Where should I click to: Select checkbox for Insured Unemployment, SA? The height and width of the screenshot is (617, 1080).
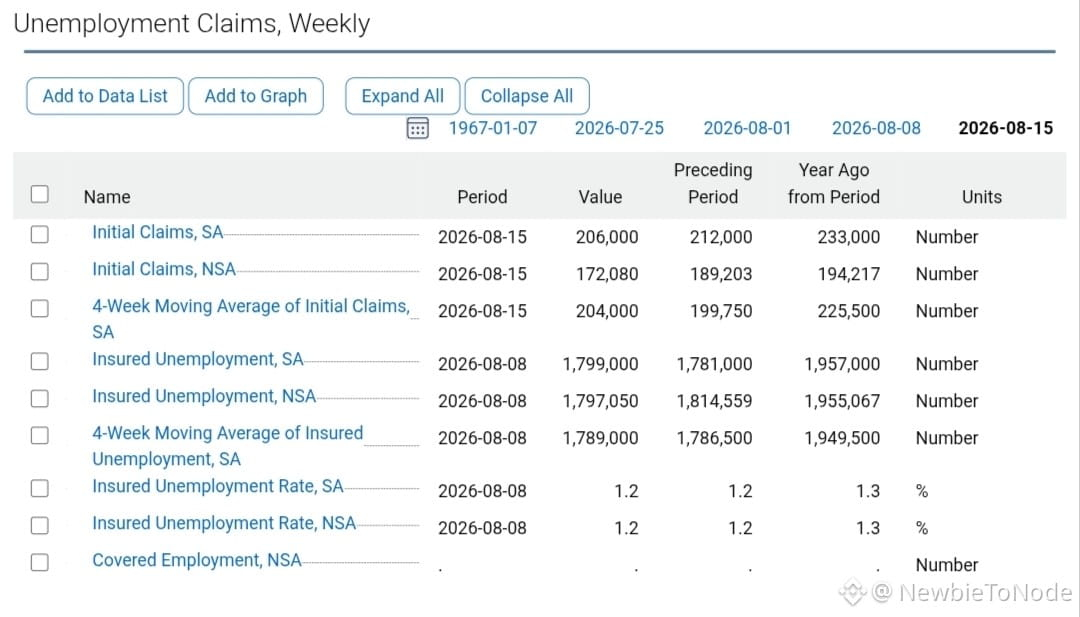click(40, 361)
